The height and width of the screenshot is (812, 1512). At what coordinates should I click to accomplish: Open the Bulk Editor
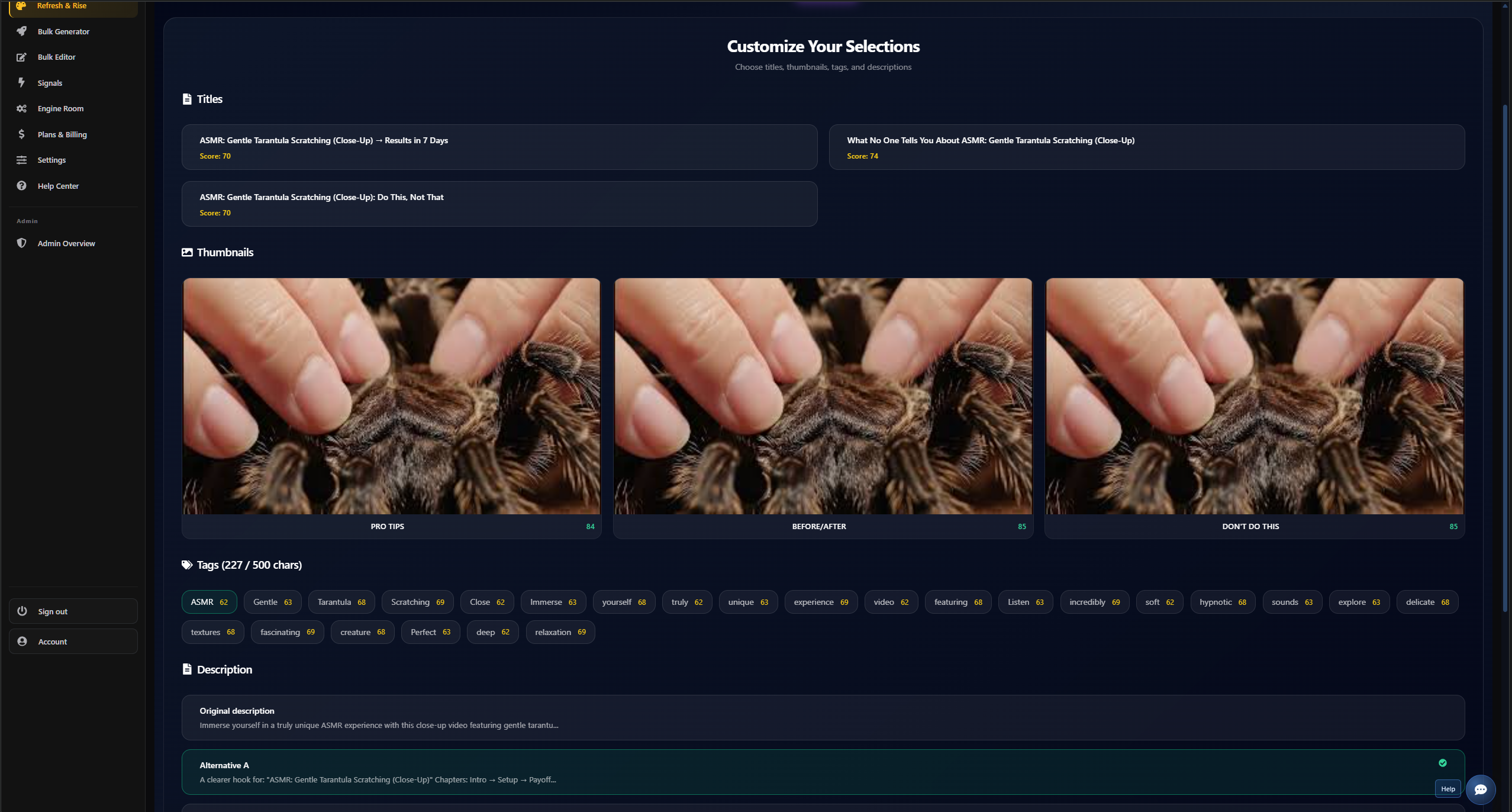[x=56, y=57]
